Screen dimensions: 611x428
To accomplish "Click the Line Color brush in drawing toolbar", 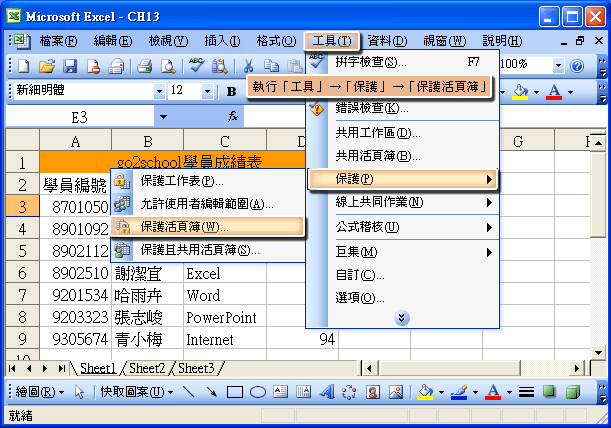I will [459, 392].
